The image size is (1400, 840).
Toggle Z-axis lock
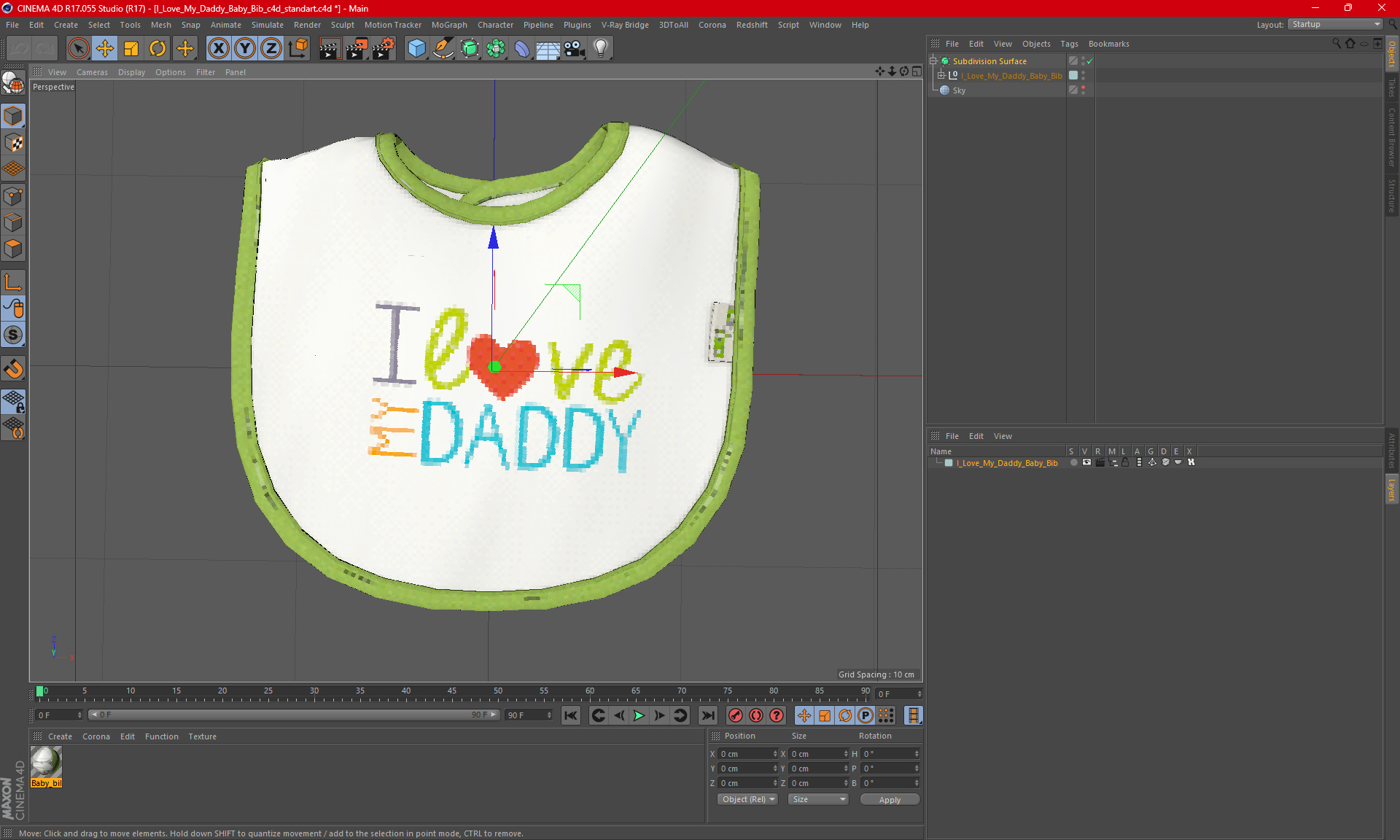[x=271, y=49]
